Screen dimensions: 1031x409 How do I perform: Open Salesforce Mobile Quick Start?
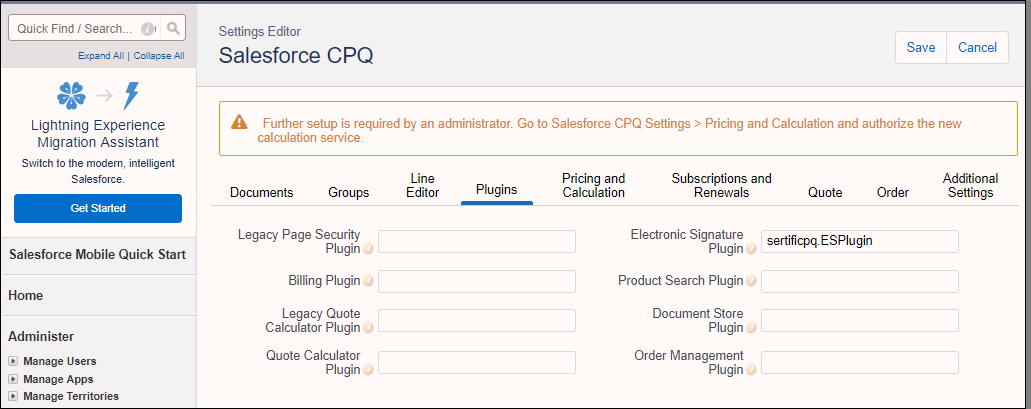click(97, 254)
